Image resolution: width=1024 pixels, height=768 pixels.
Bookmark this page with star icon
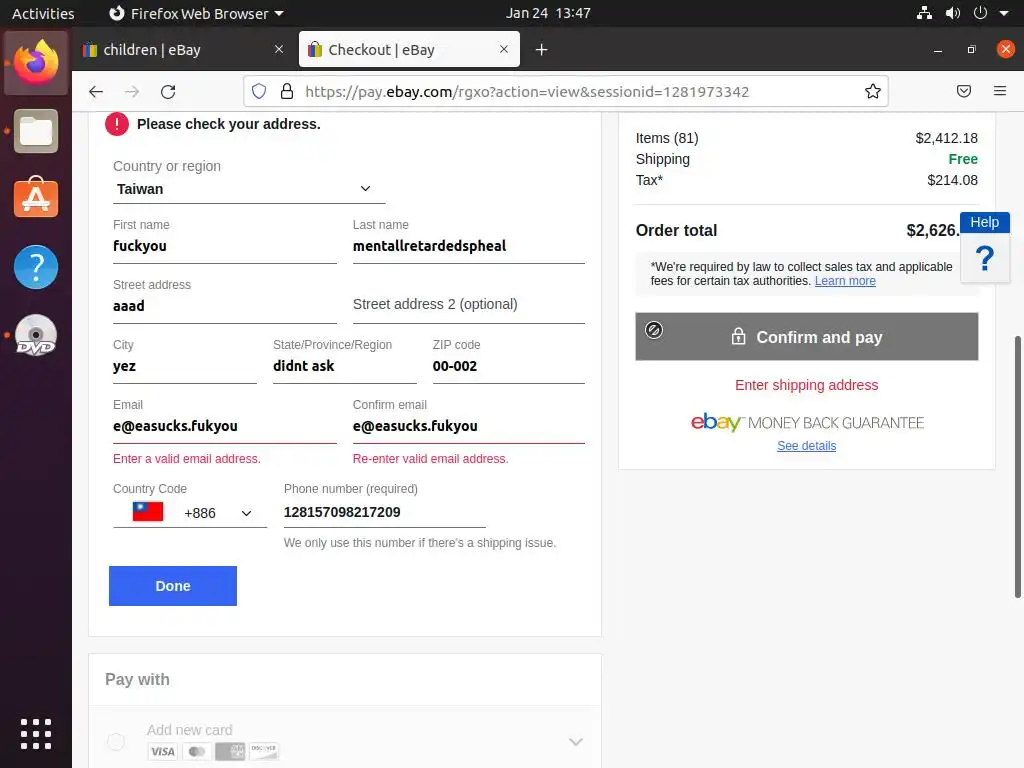[x=872, y=91]
